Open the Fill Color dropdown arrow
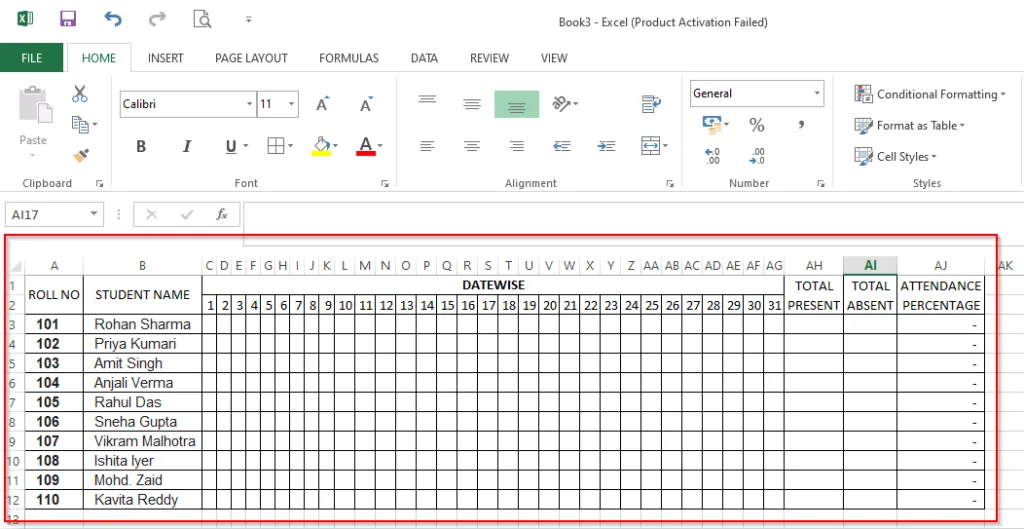The width and height of the screenshot is (1024, 529). pos(335,146)
